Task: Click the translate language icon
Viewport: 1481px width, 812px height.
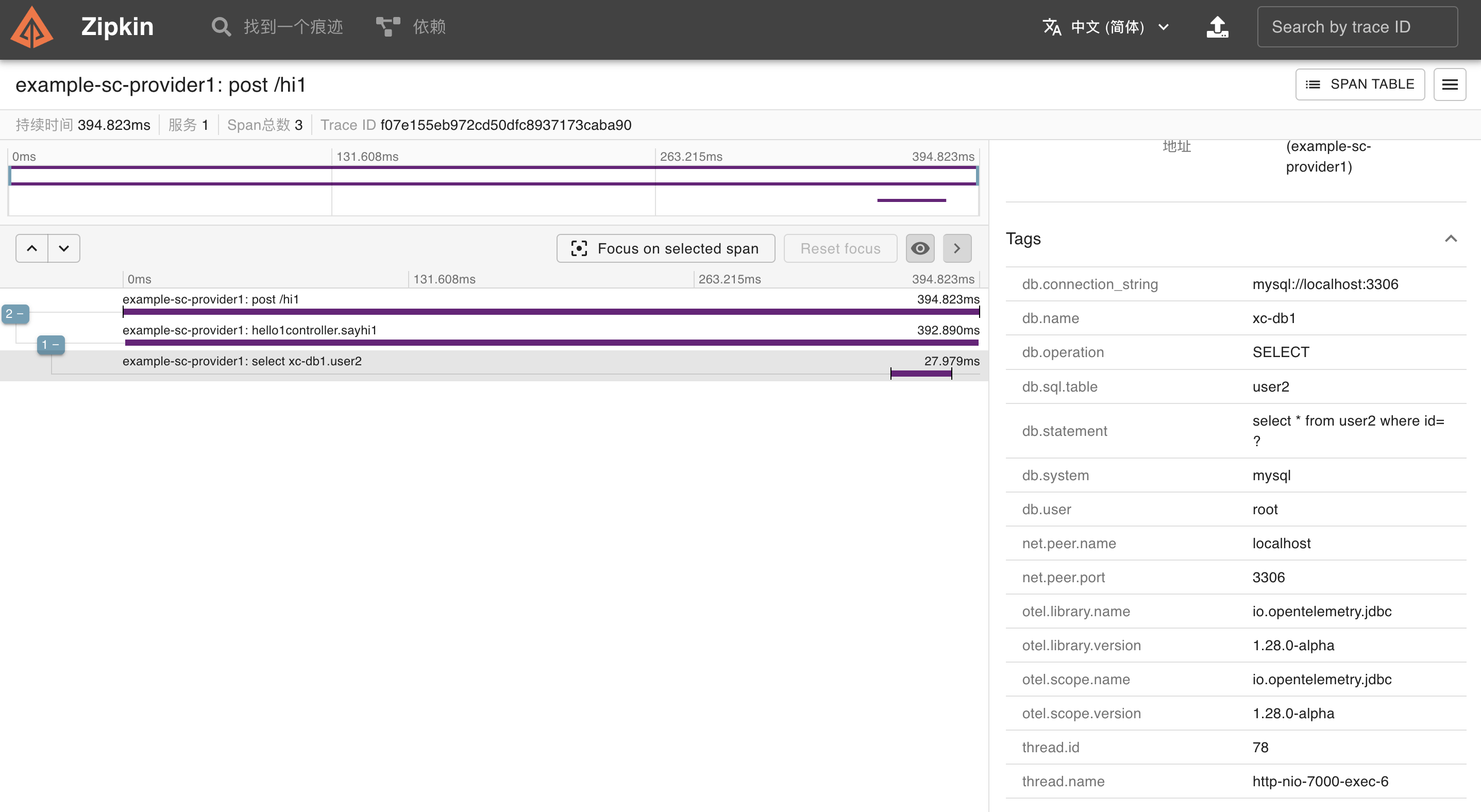Action: click(1052, 26)
